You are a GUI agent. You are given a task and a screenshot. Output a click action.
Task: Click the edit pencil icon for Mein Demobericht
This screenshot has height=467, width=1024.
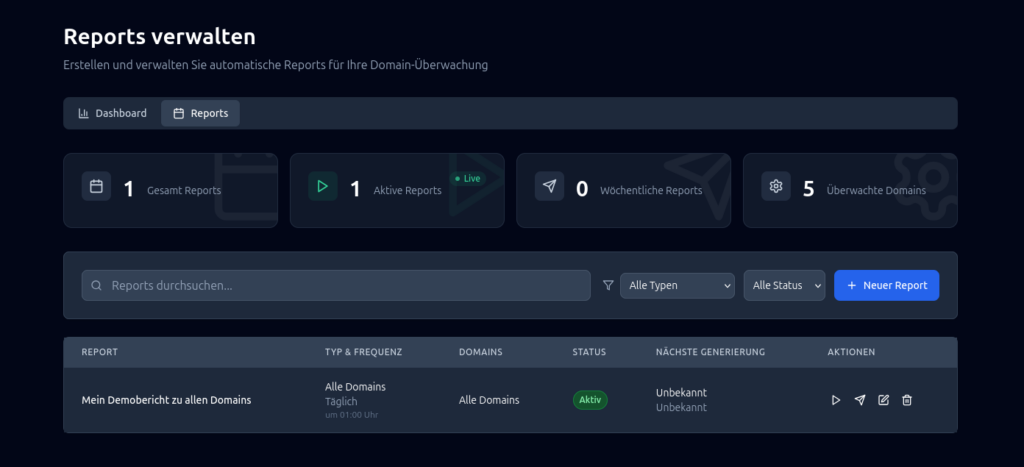[883, 400]
